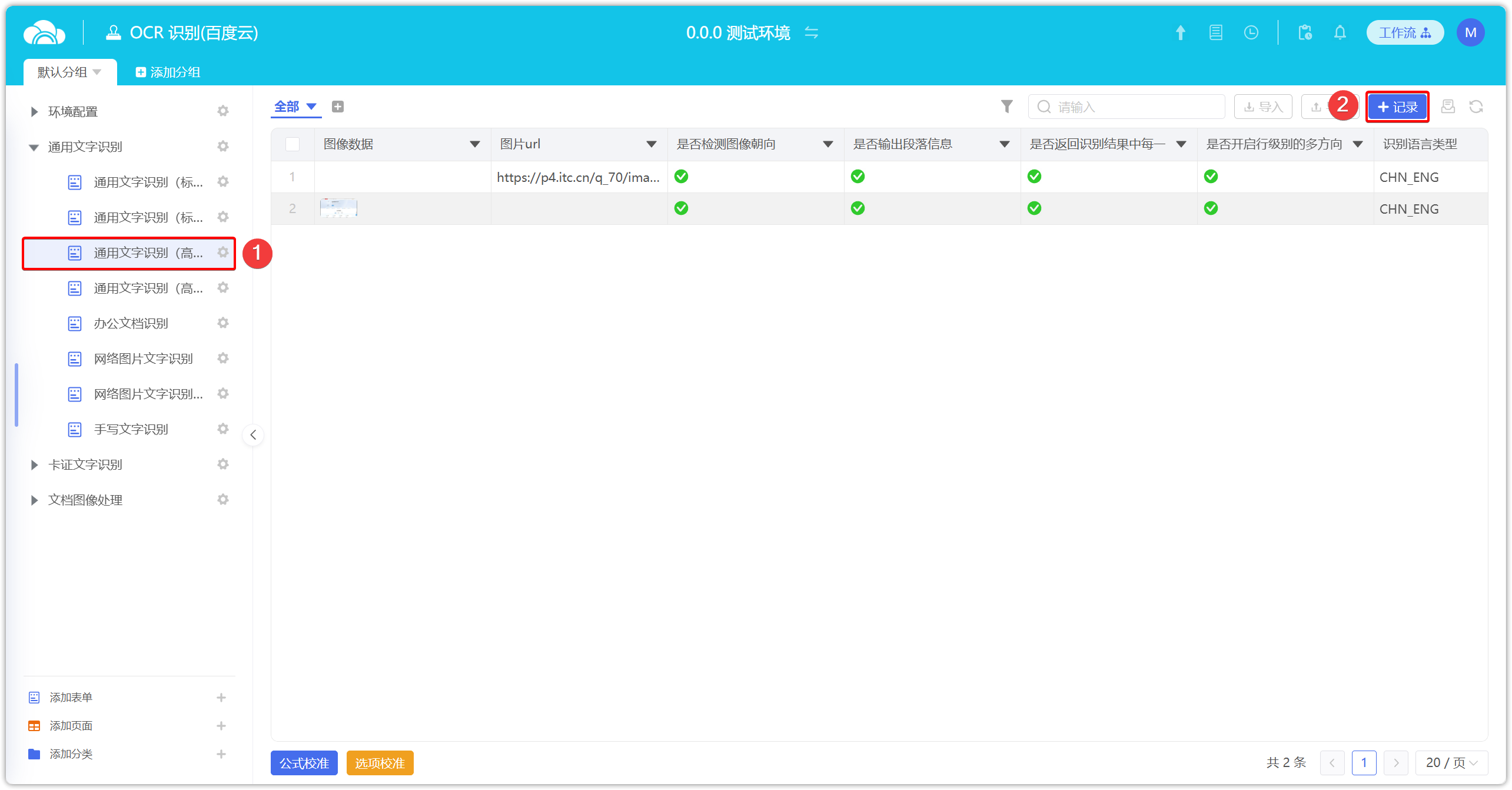Screen dimensions: 1512x790
Task: Expand the 文档图像处理 tree node
Action: pyautogui.click(x=34, y=500)
